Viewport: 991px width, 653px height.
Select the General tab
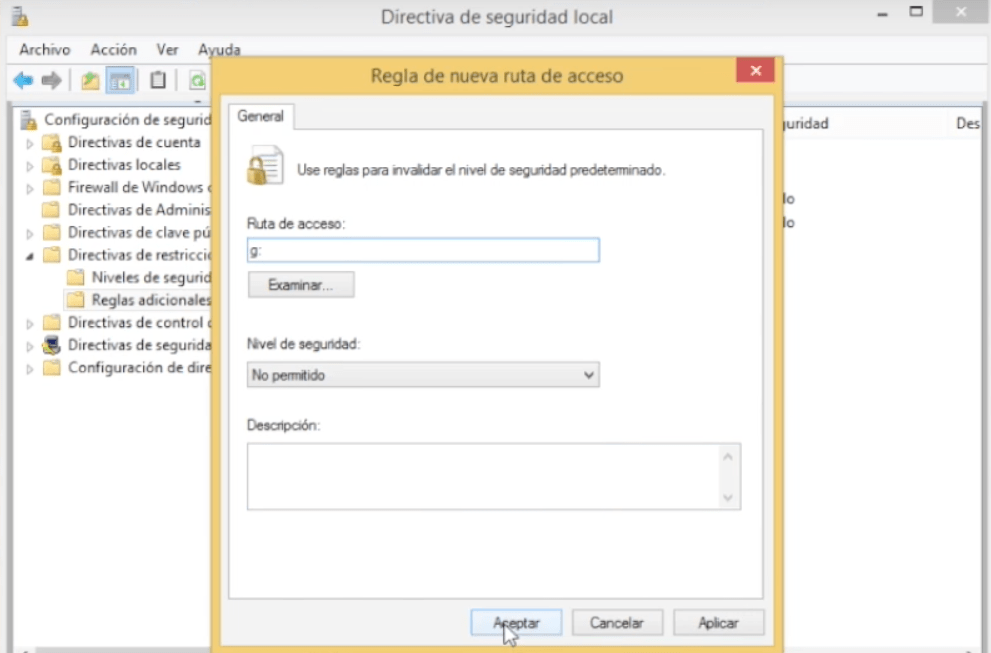261,117
